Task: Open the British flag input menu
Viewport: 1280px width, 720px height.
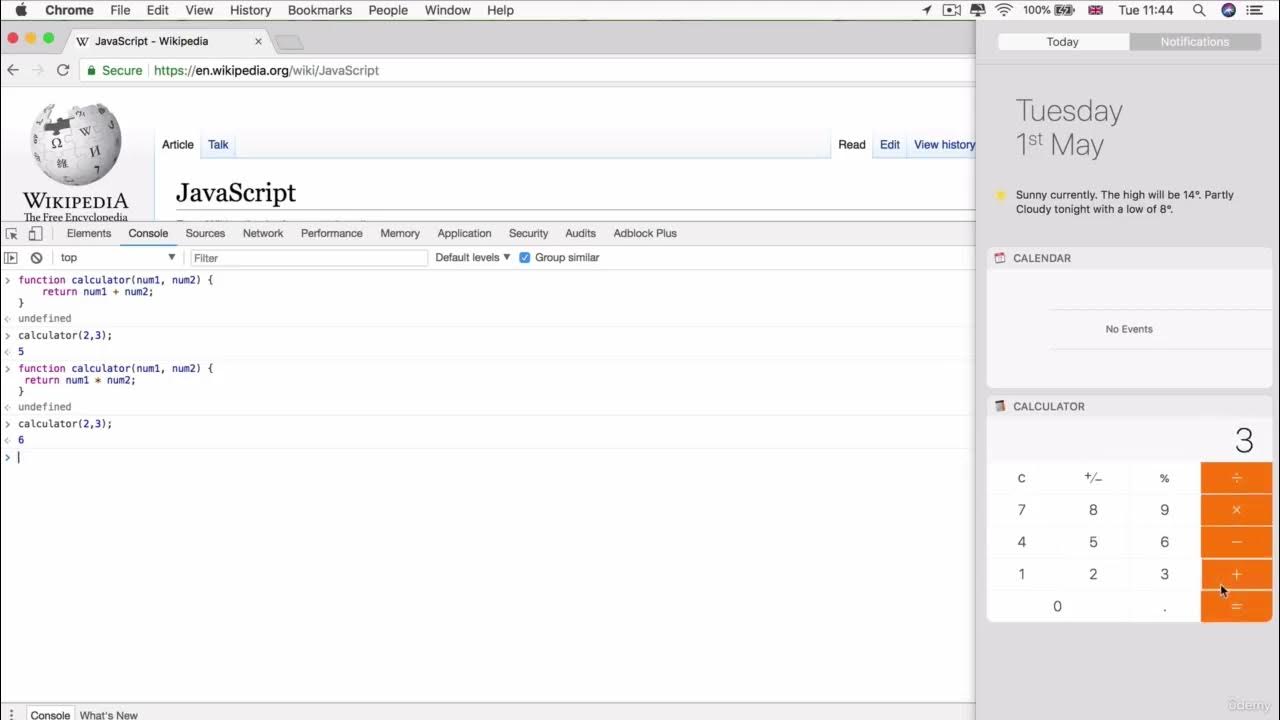Action: (x=1095, y=10)
